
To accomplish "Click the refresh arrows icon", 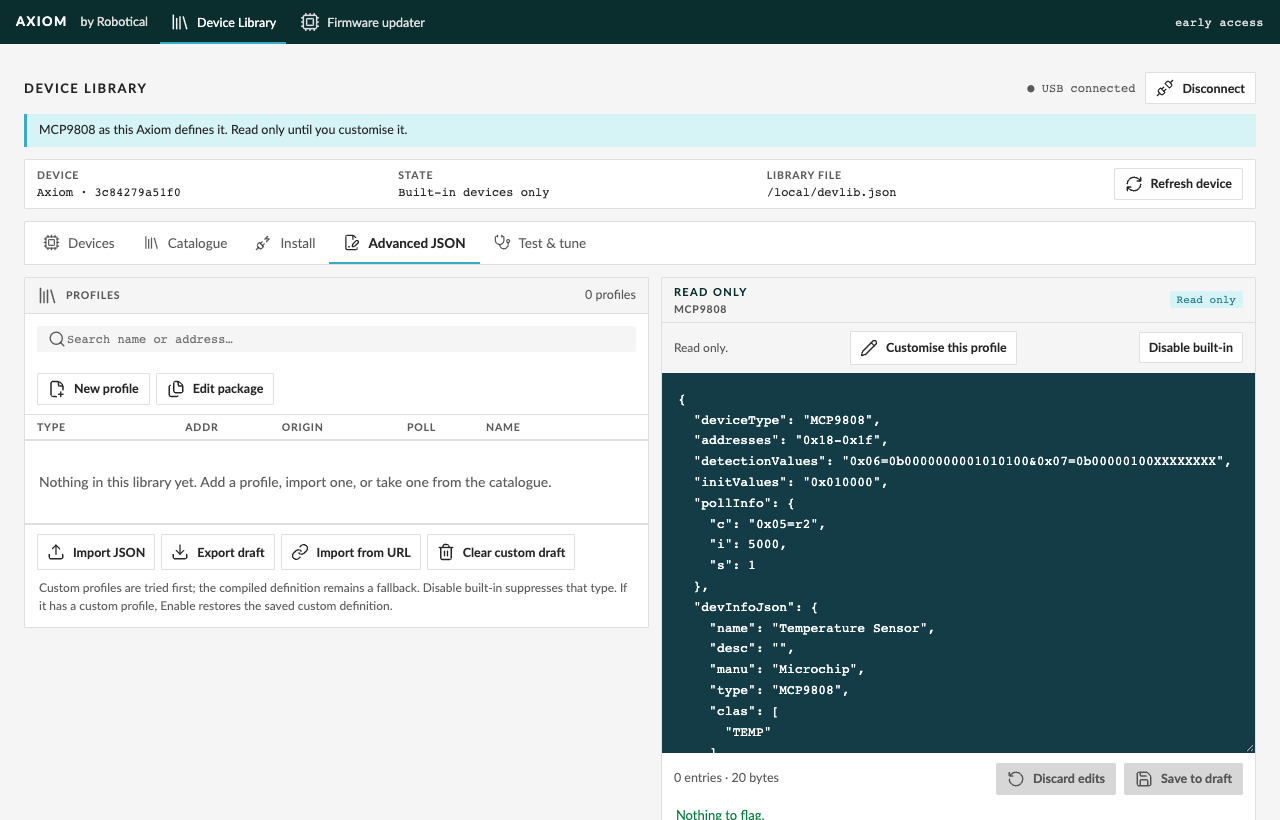I will click(x=1134, y=184).
